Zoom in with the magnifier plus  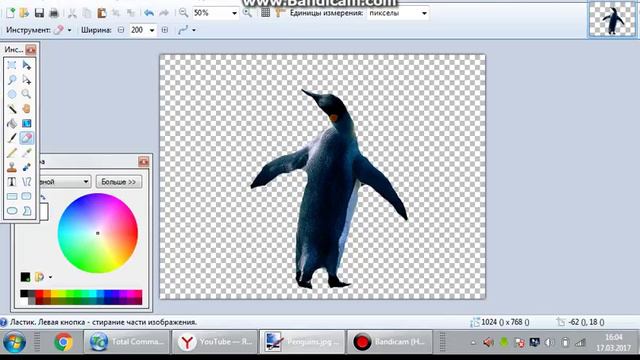pyautogui.click(x=247, y=13)
